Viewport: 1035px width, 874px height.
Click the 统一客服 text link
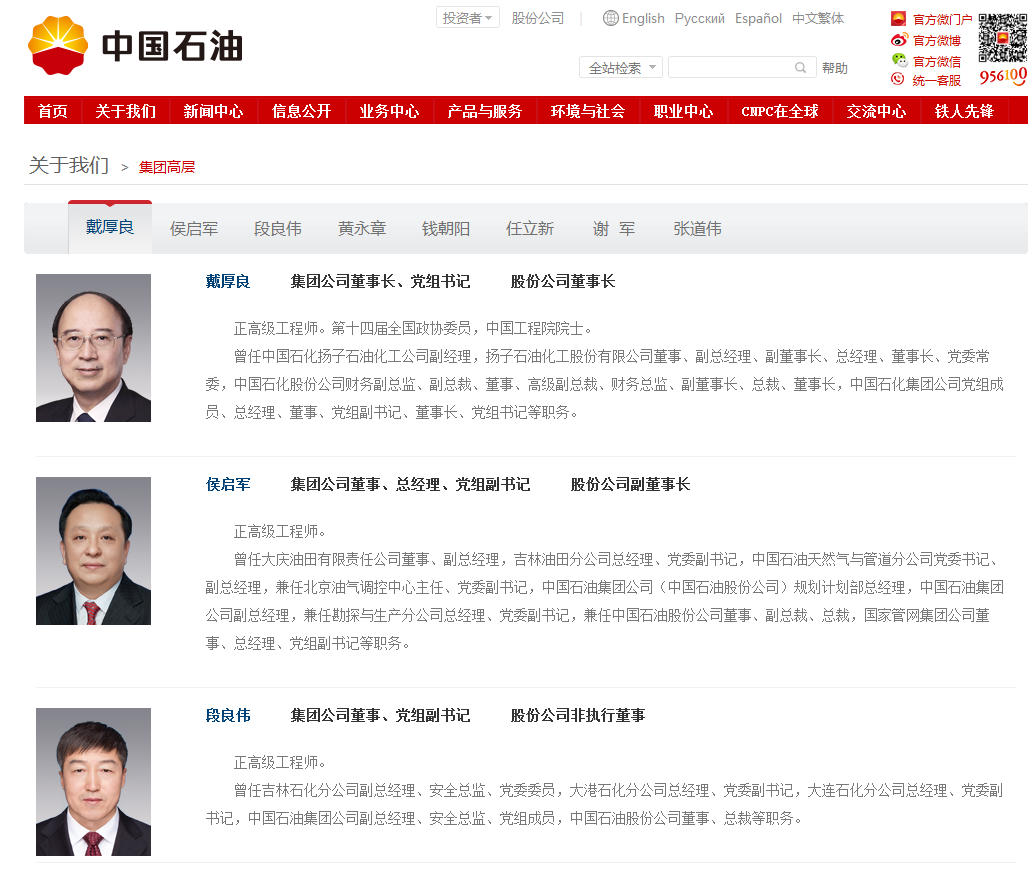(937, 81)
